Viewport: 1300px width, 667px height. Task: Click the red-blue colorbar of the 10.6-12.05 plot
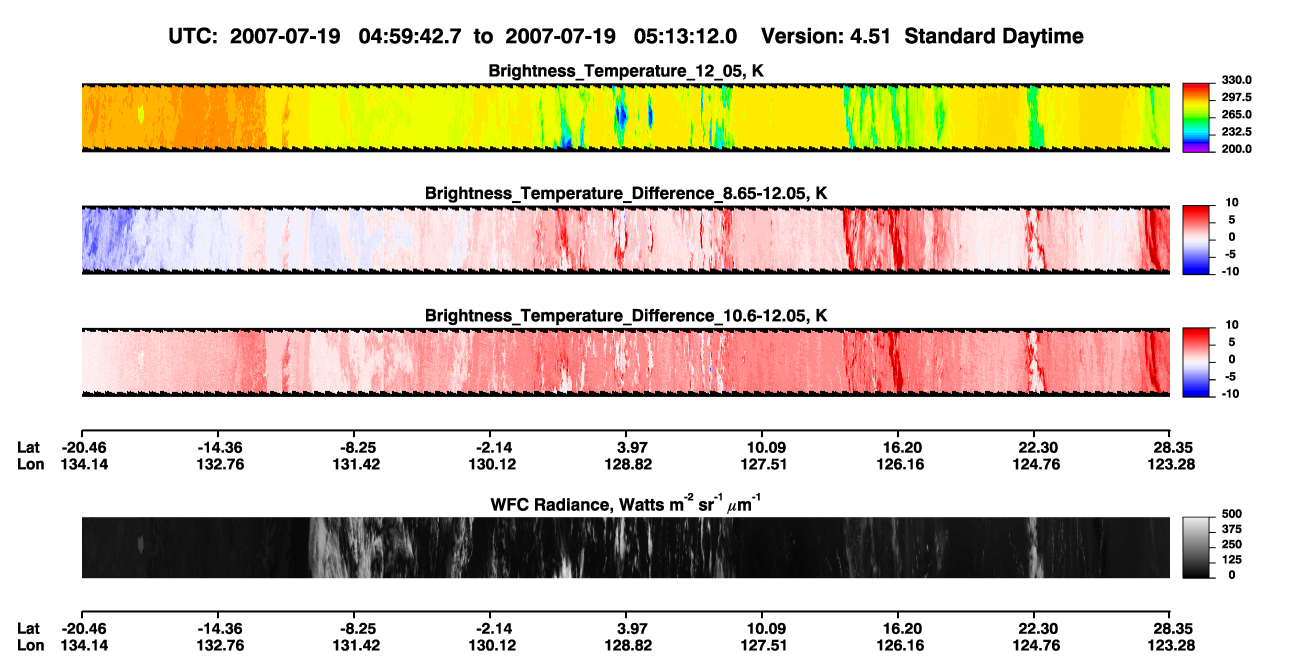click(1196, 363)
